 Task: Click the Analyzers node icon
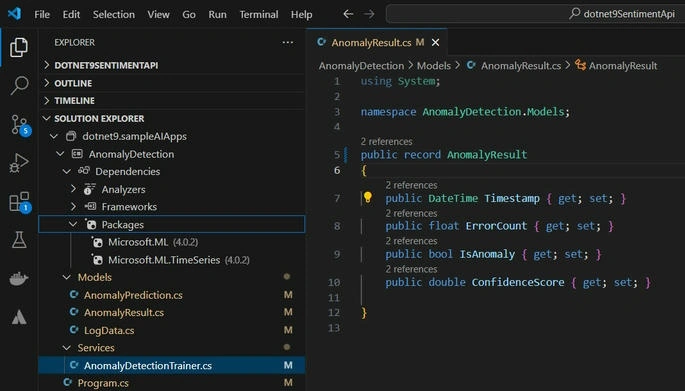pos(90,189)
